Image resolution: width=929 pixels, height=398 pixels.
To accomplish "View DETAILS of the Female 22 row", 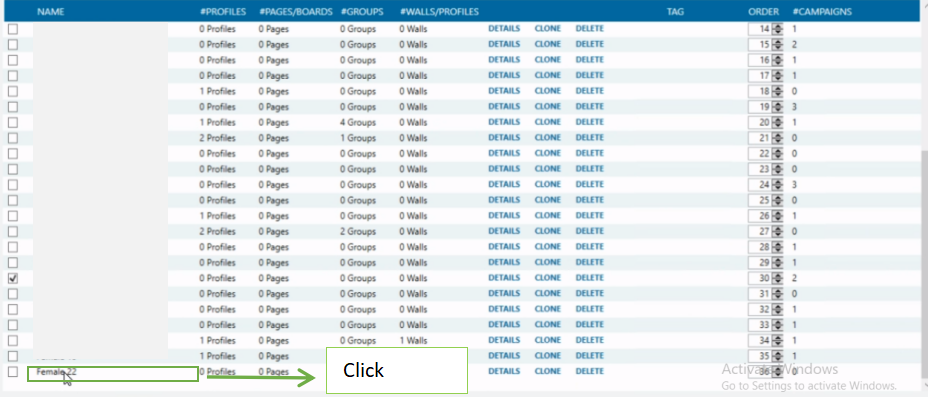I will (504, 371).
